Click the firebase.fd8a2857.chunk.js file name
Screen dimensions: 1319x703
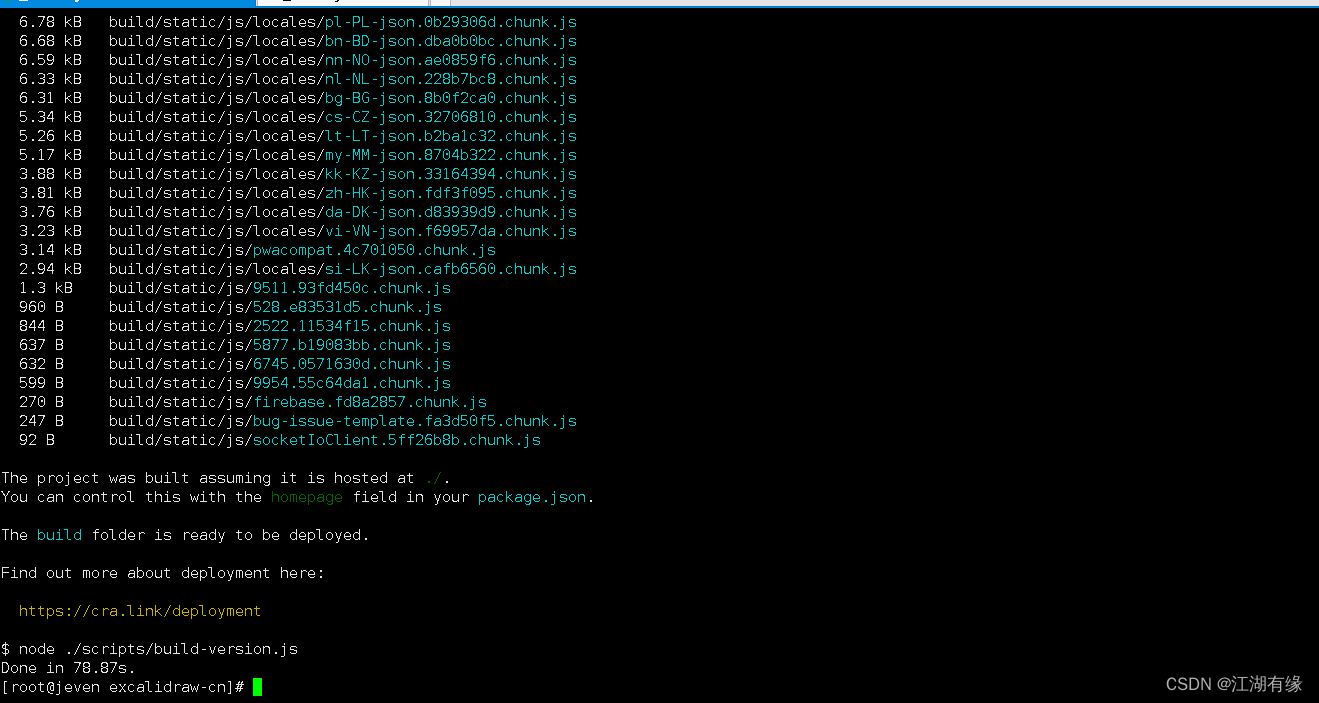[370, 402]
